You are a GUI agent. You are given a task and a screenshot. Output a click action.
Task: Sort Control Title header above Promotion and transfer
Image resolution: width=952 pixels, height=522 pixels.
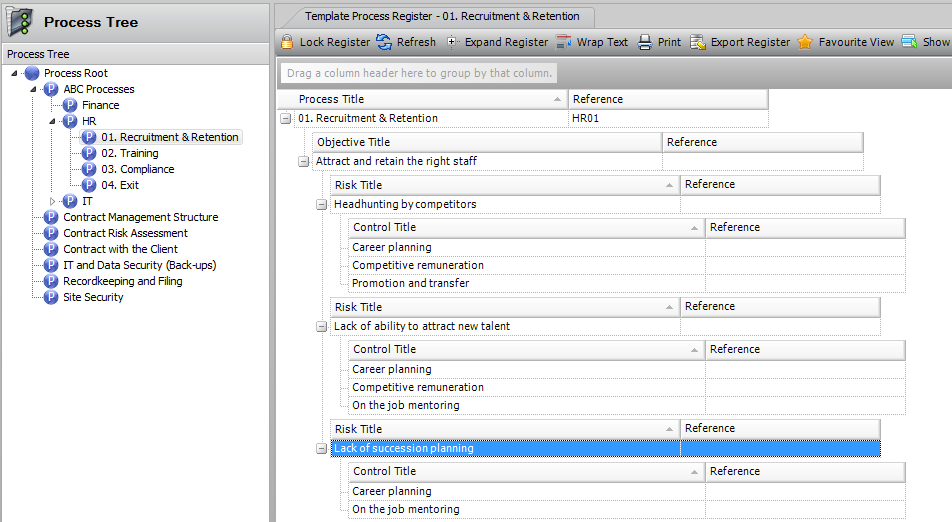coord(526,228)
